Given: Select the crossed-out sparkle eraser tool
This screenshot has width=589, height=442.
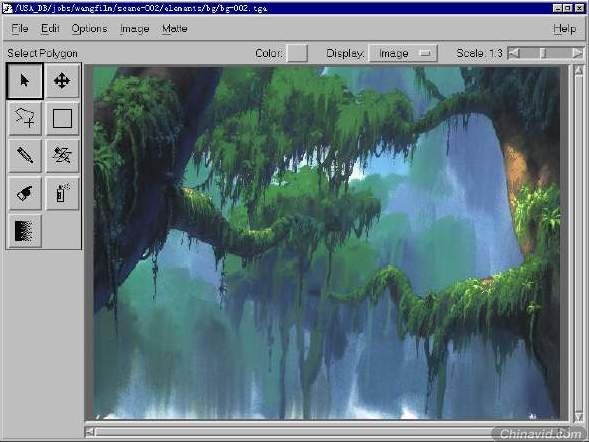Looking at the screenshot, I should [62, 155].
